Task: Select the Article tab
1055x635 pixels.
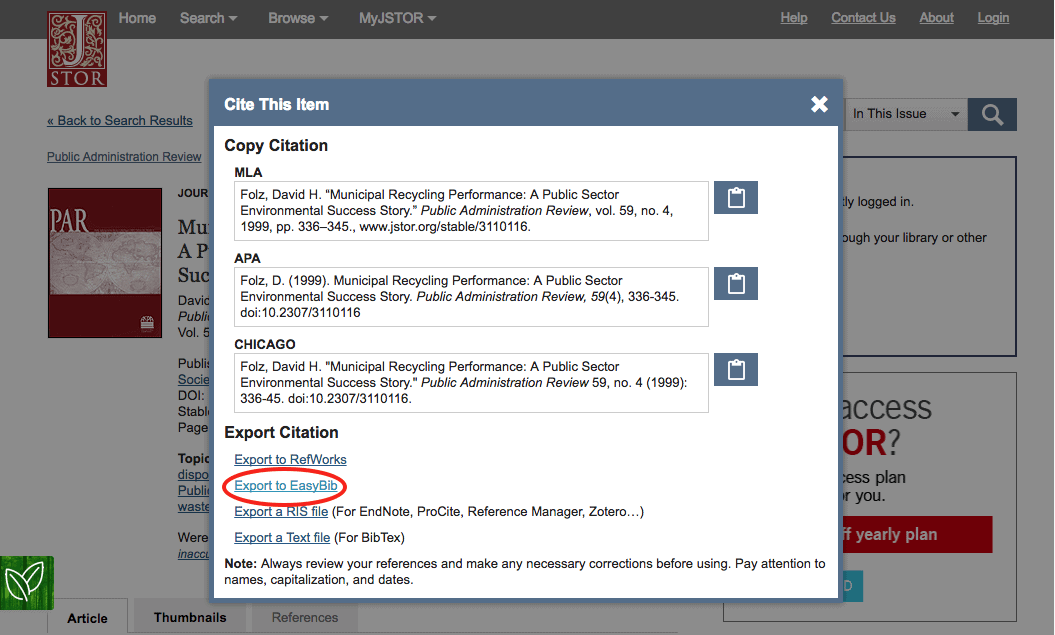Action: [88, 618]
